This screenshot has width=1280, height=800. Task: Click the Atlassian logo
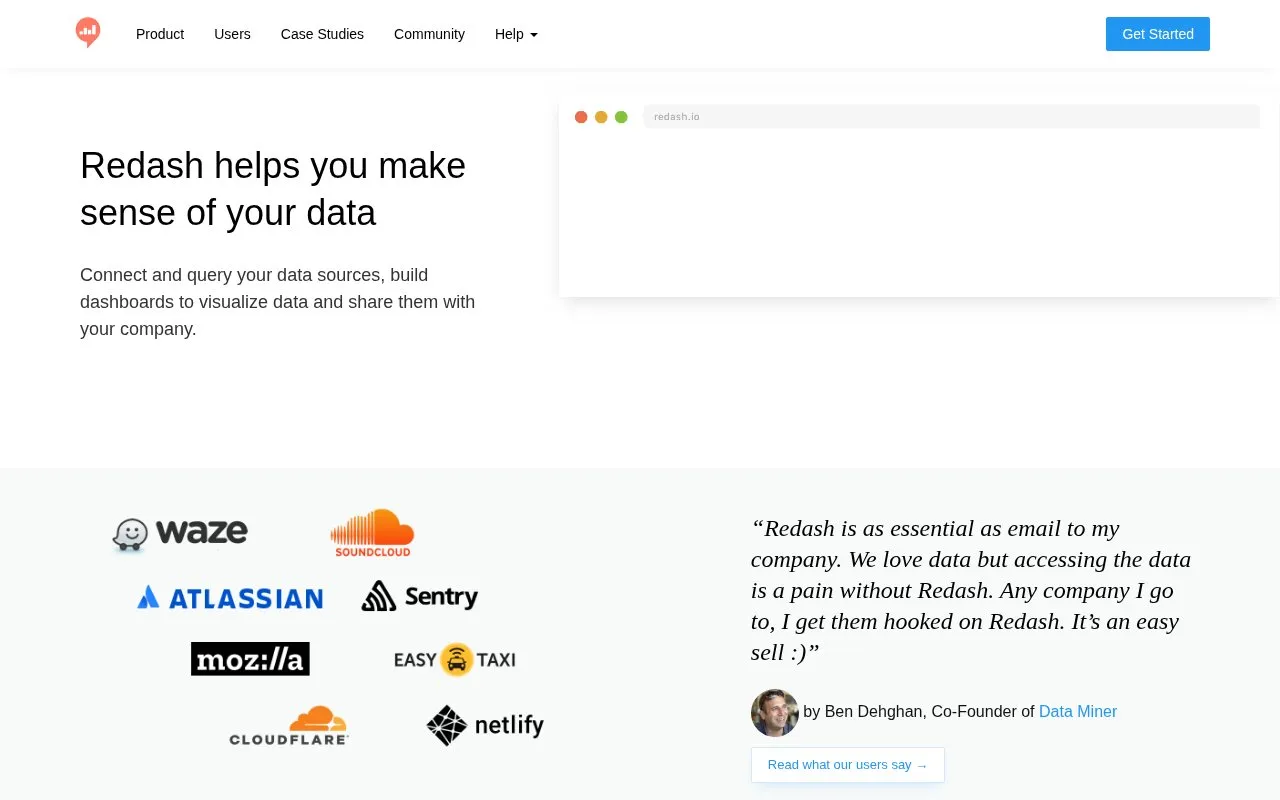[230, 598]
